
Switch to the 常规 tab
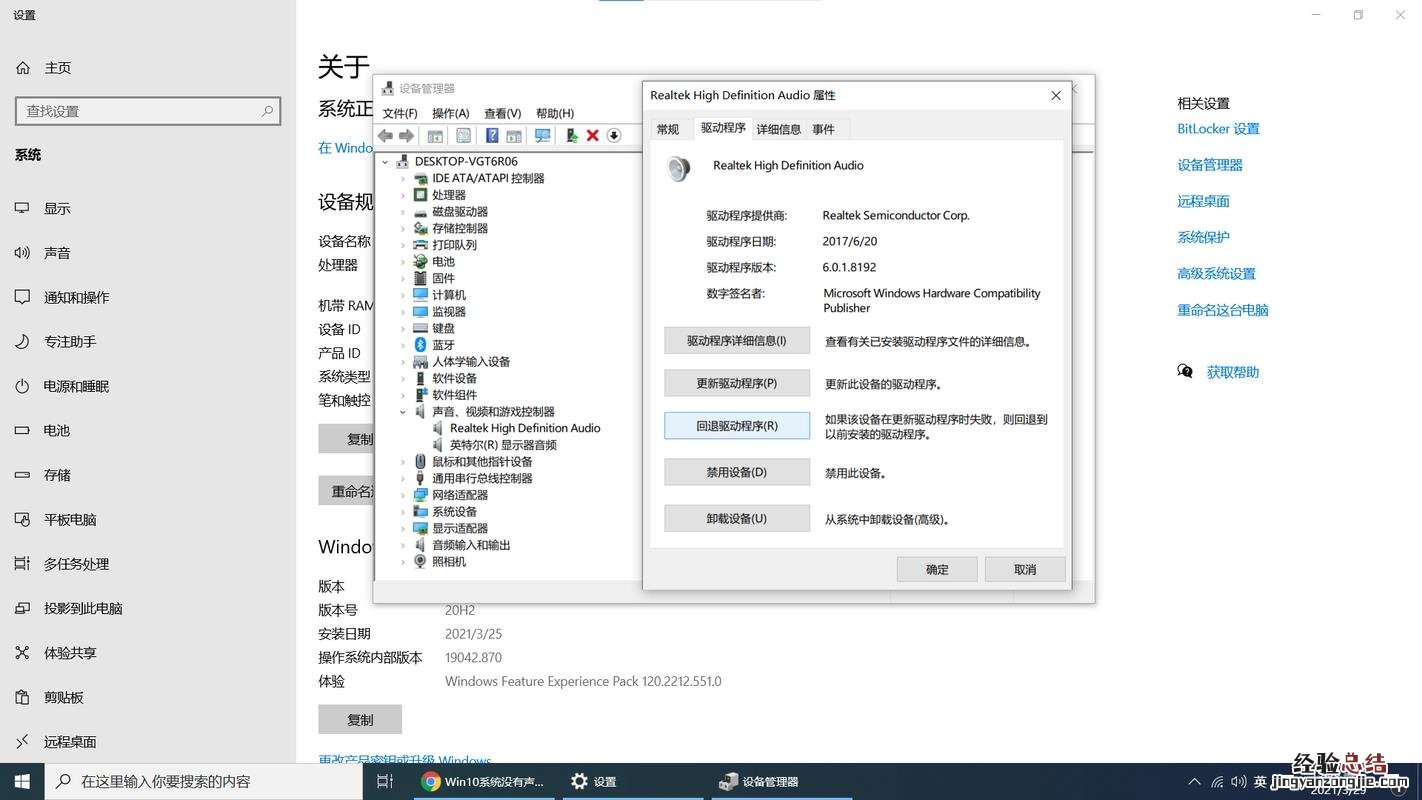tap(668, 129)
